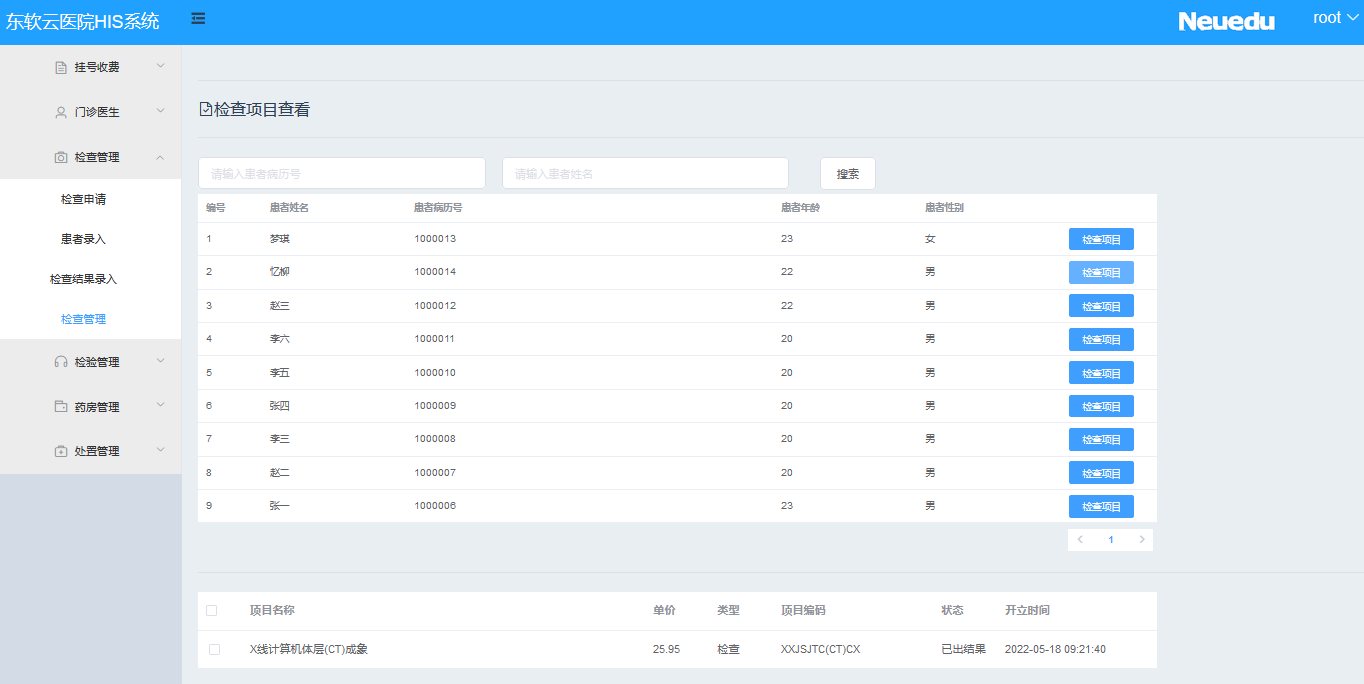Collapse the 检查管理 menu chevron
Screen dimensions: 1364x684
click(x=161, y=156)
